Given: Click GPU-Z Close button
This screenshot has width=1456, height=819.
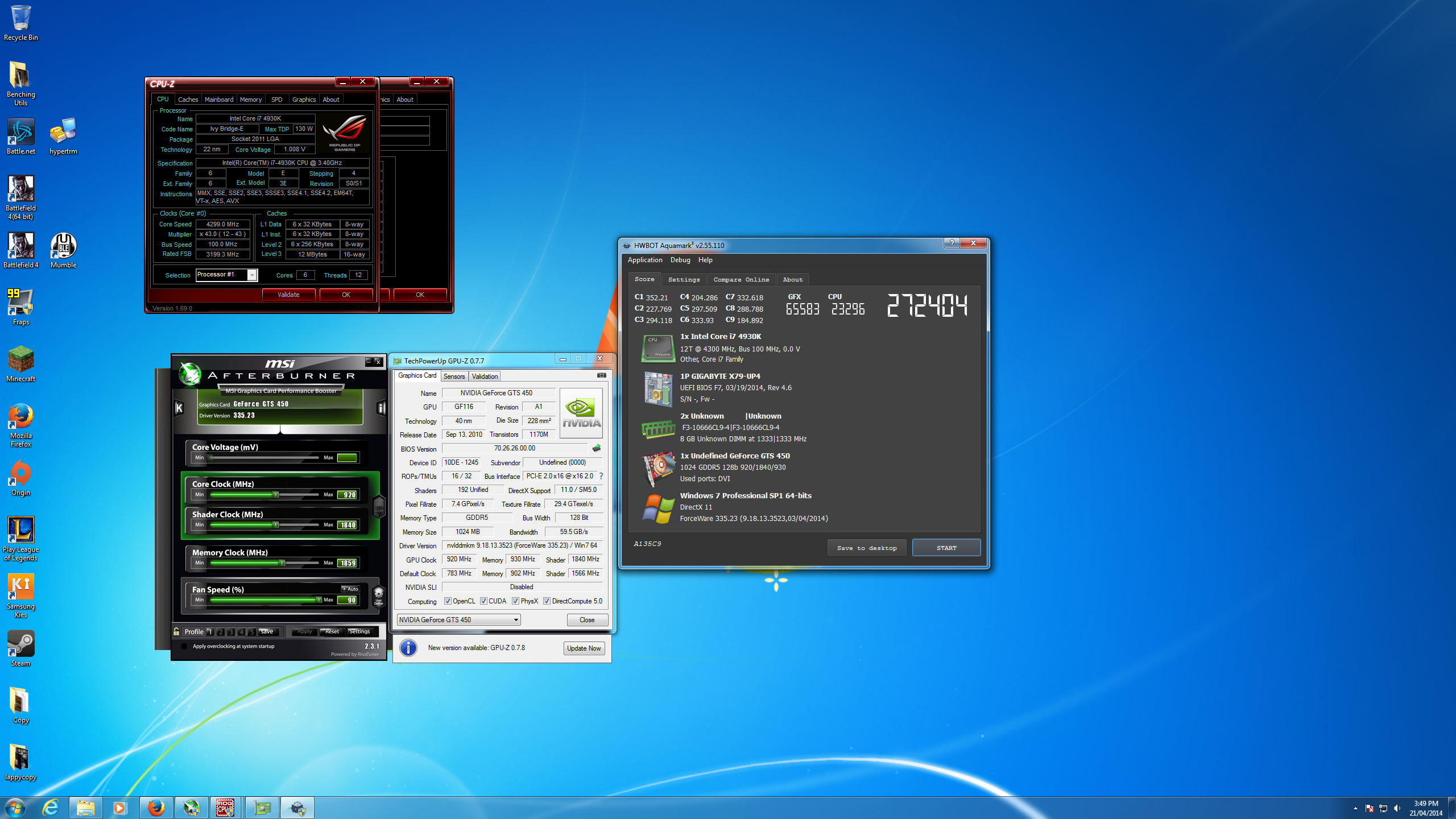Looking at the screenshot, I should pyautogui.click(x=587, y=620).
